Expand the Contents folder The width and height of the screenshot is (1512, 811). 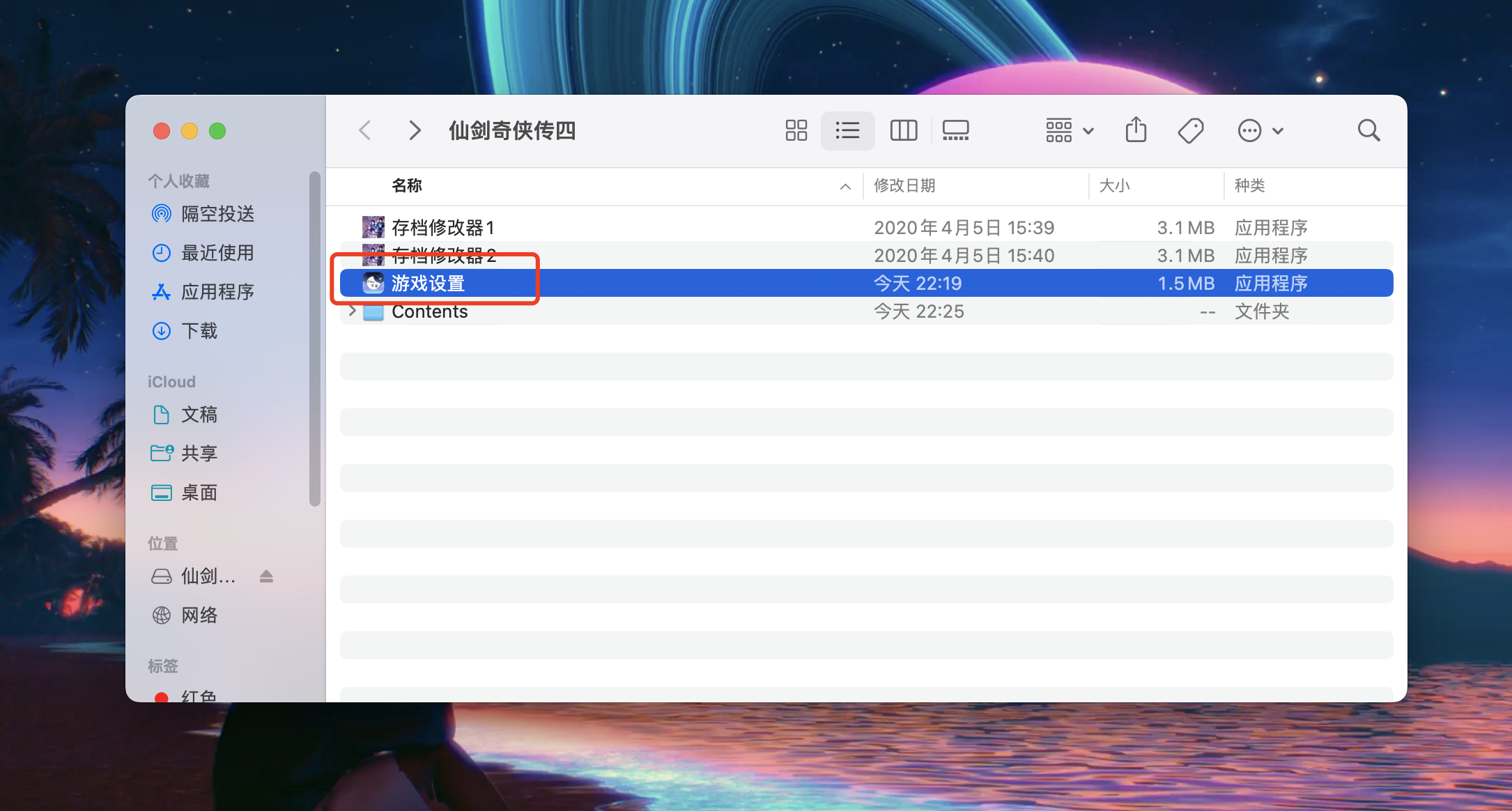(x=352, y=311)
